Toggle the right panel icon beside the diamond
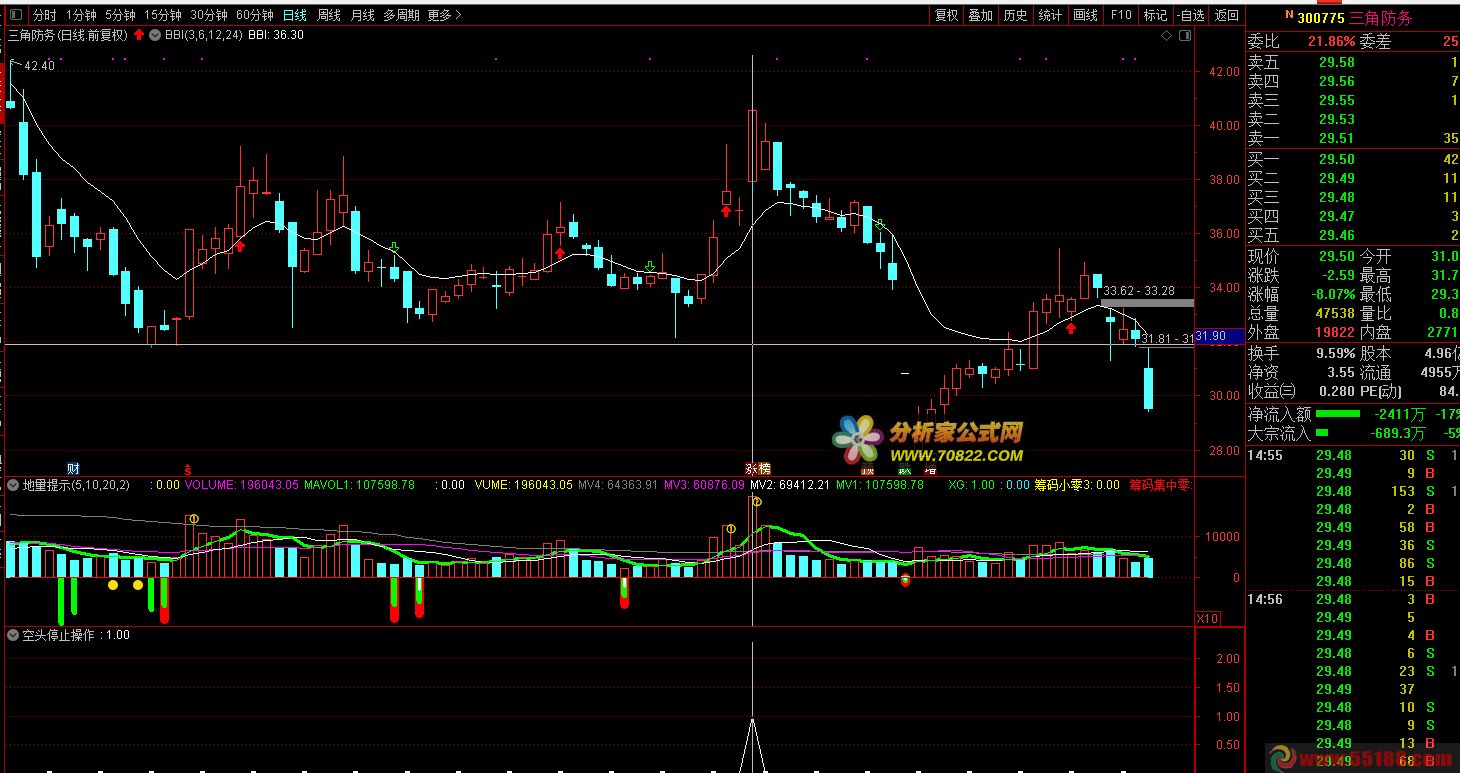This screenshot has height=773, width=1460. 1185,35
